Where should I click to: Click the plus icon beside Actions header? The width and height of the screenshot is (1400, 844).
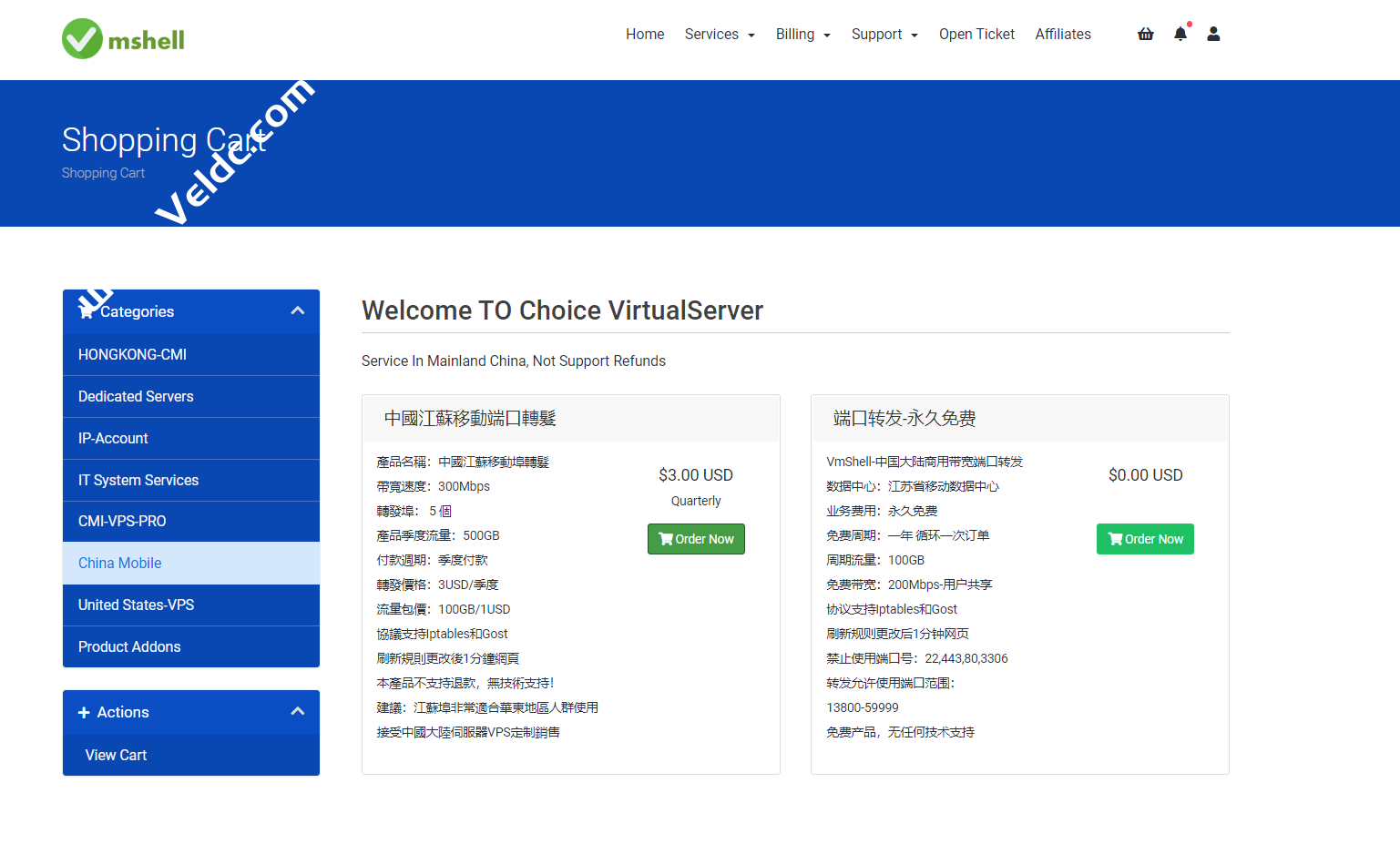(x=84, y=712)
